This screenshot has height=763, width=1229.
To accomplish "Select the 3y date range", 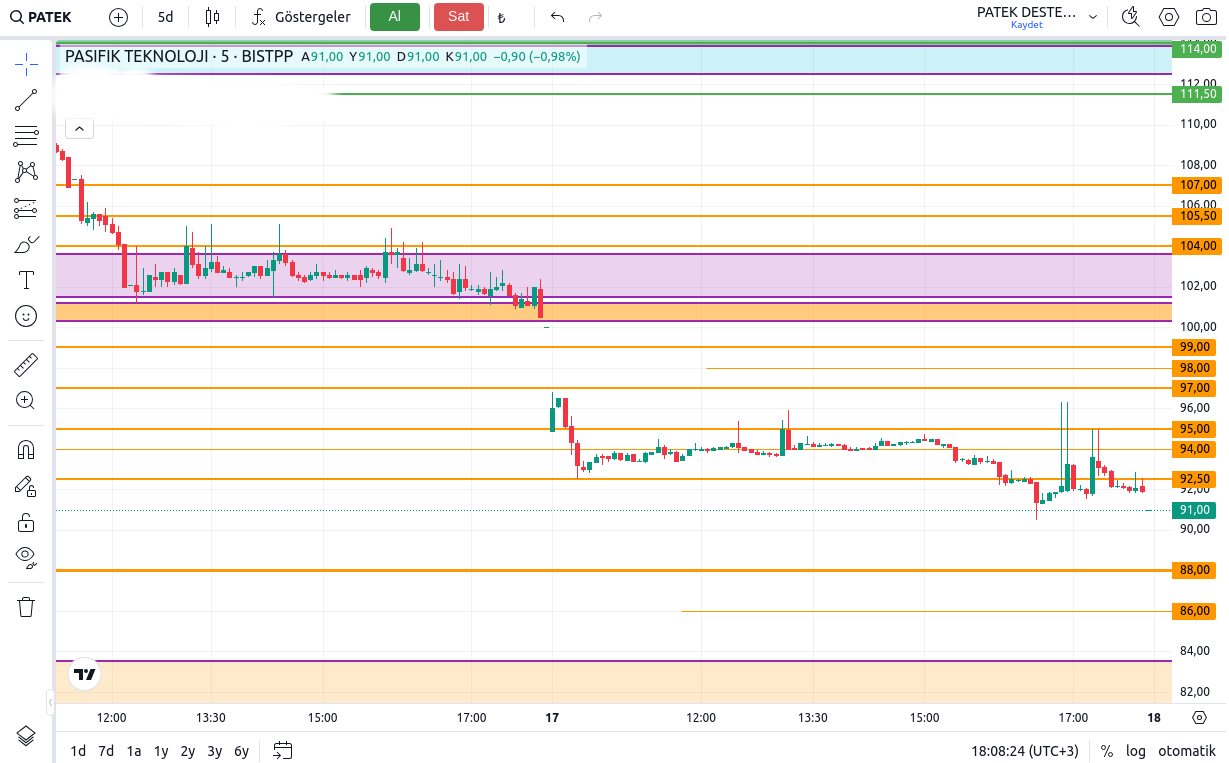I will pyautogui.click(x=215, y=751).
